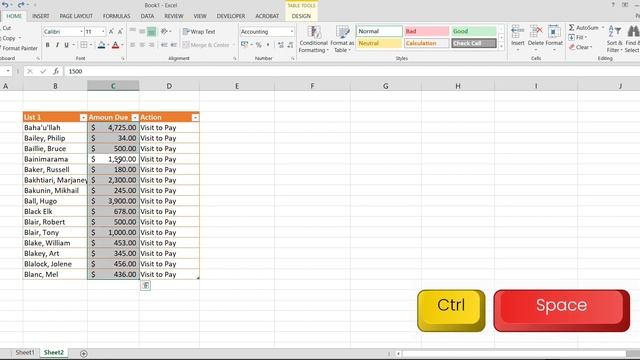This screenshot has width=640, height=360.
Task: Click Fill button in Editing
Action: click(x=578, y=37)
